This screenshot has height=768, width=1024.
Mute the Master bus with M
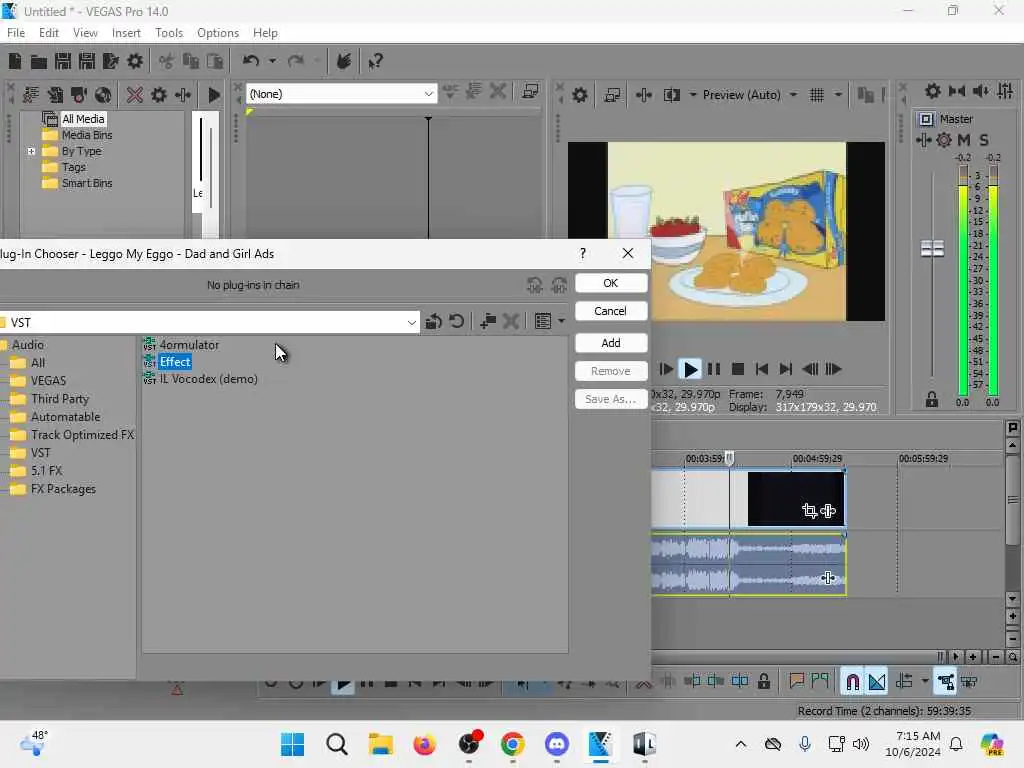[964, 140]
